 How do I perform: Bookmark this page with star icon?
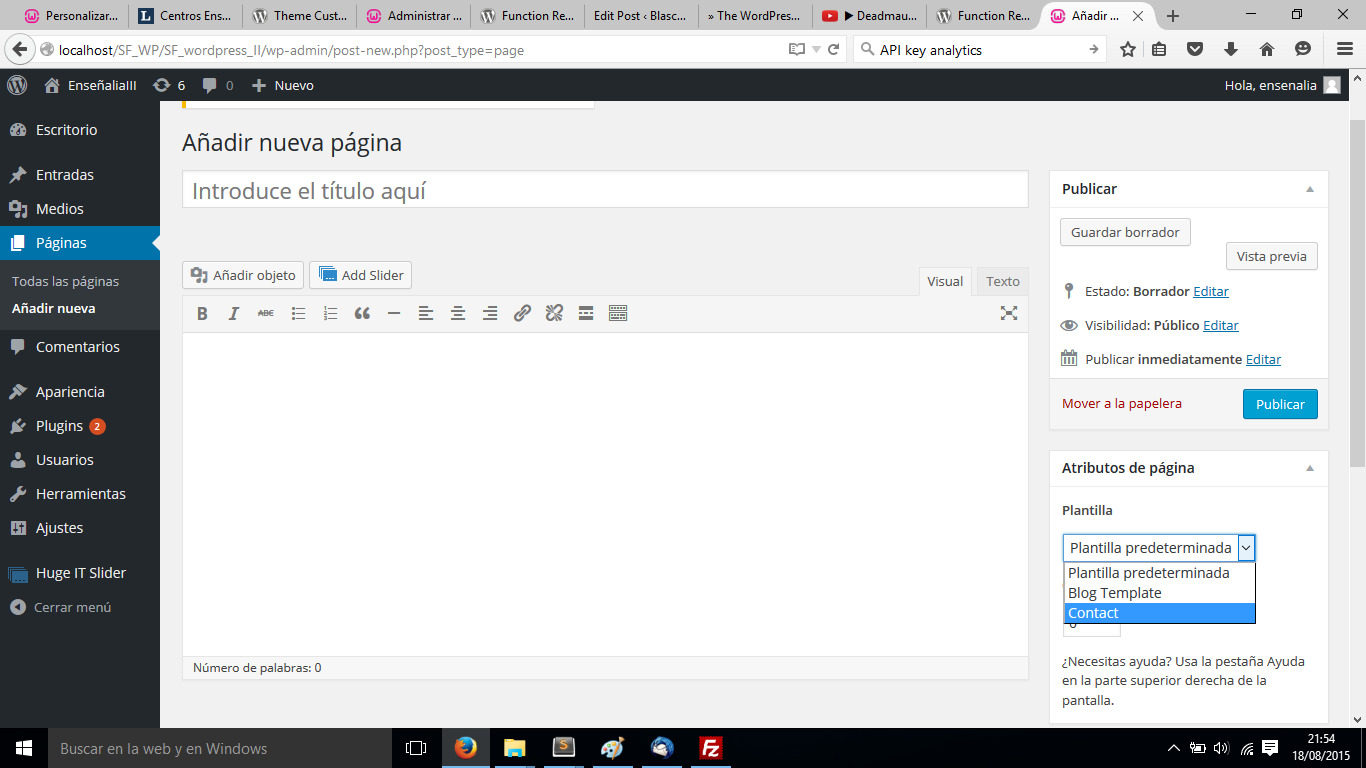pos(1128,50)
